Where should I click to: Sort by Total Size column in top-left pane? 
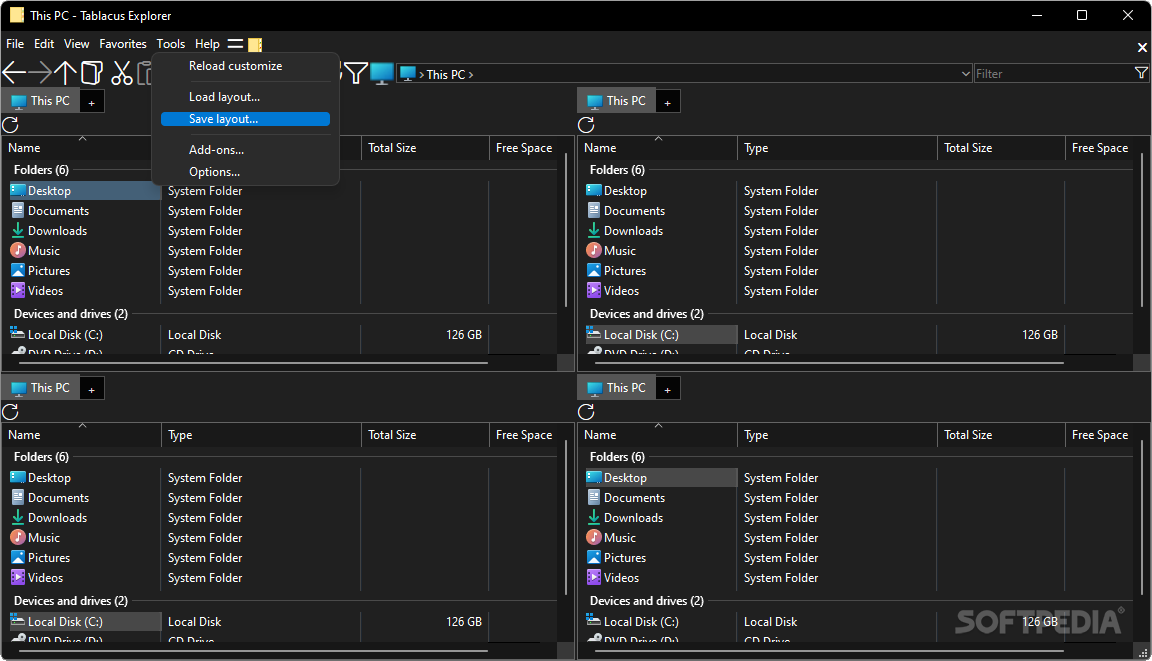click(x=425, y=148)
